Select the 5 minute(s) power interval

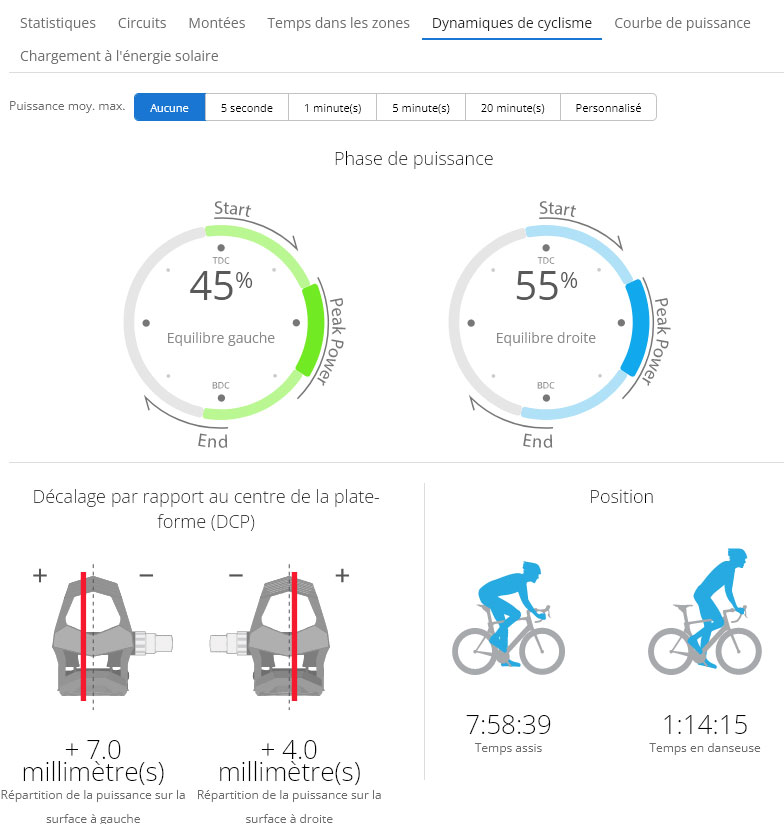coord(421,108)
